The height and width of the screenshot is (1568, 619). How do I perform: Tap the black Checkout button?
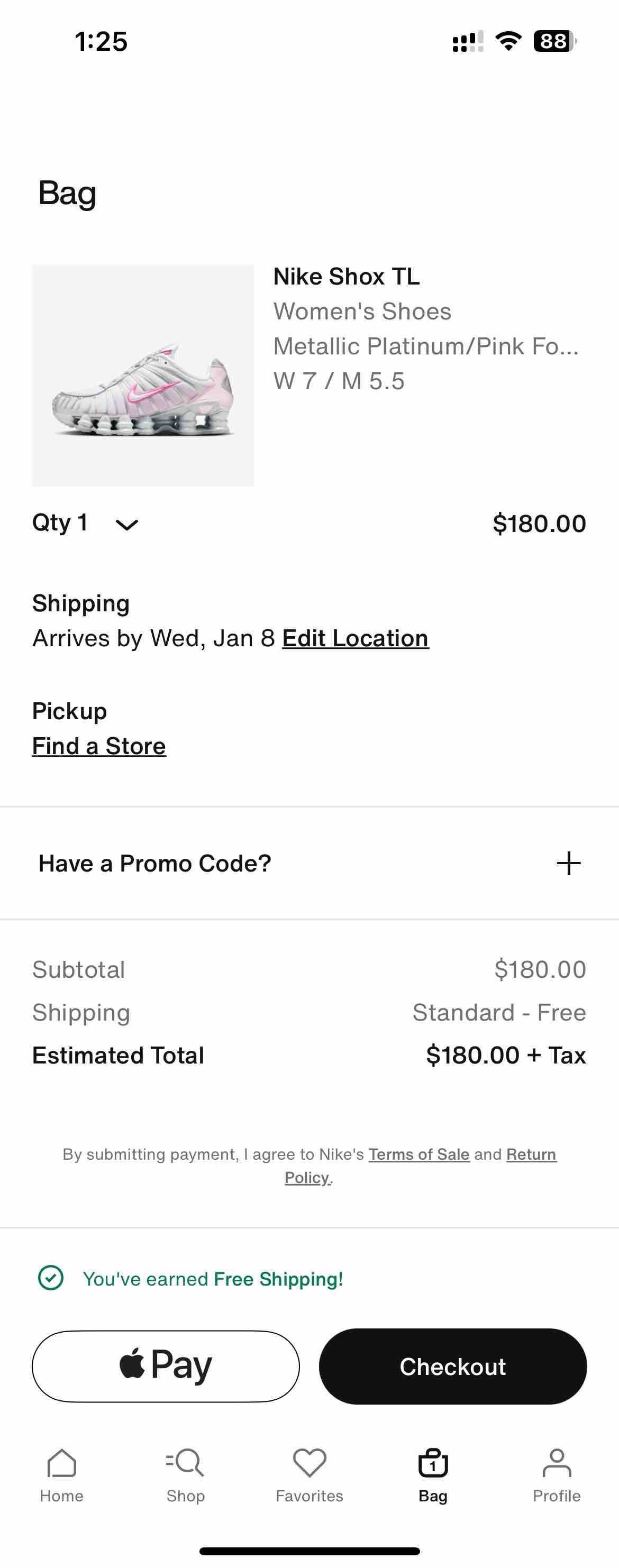(x=453, y=1366)
